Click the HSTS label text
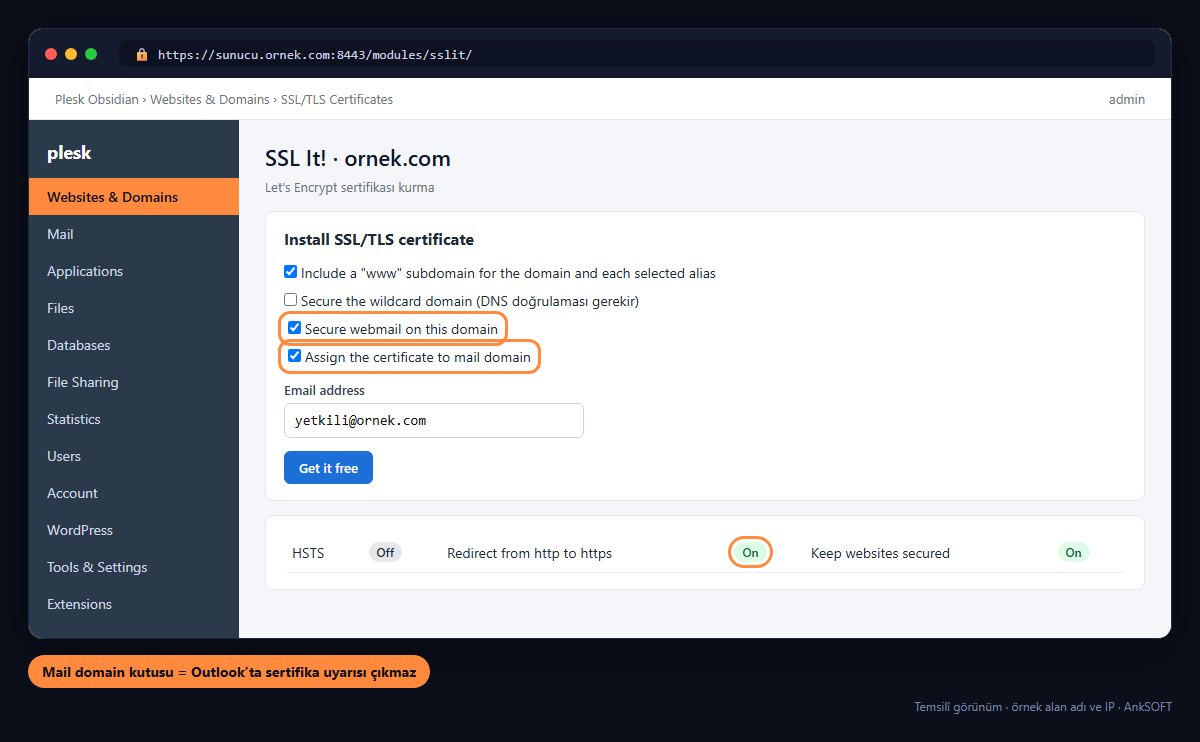The image size is (1200, 742). point(308,553)
